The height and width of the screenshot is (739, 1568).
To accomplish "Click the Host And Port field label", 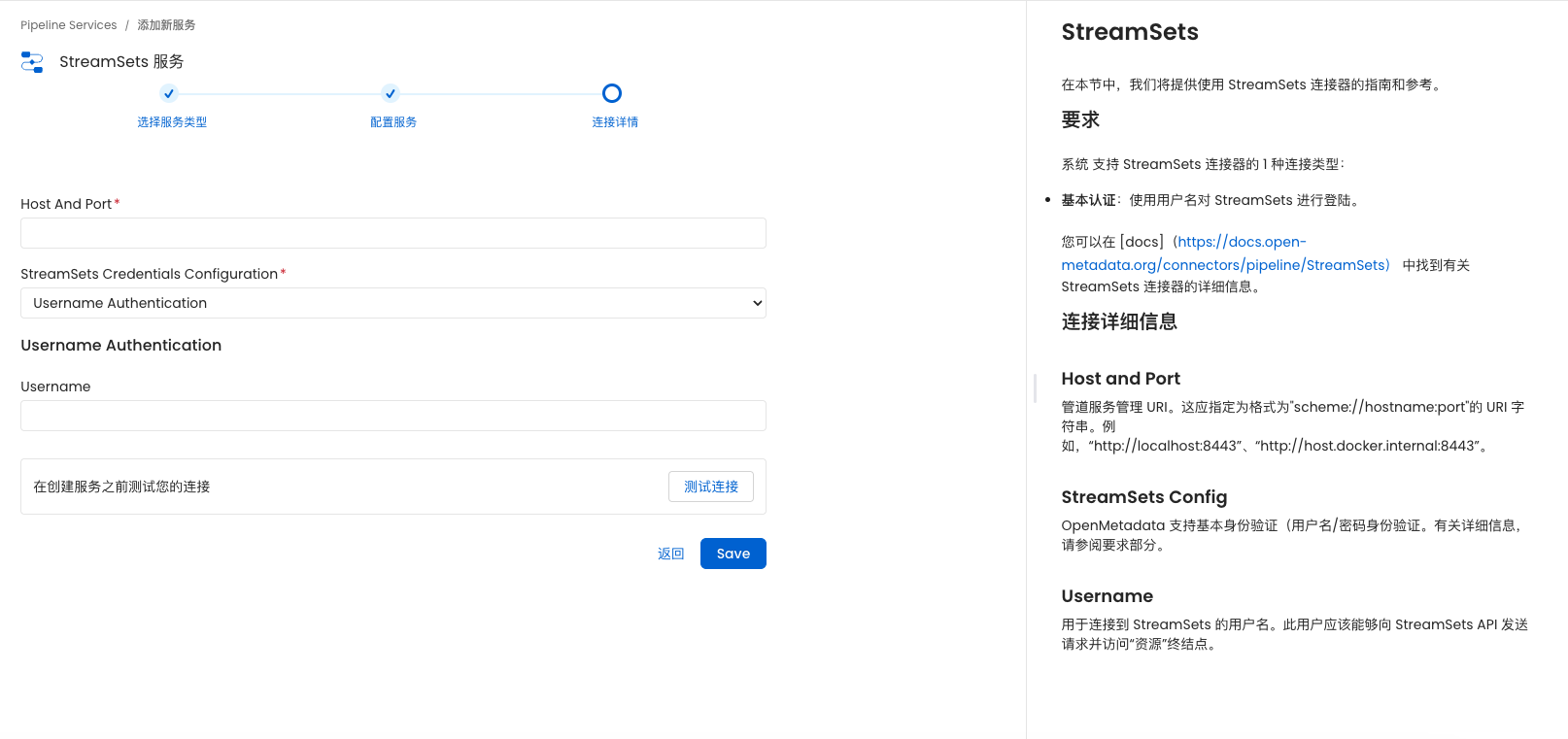I will (x=66, y=204).
